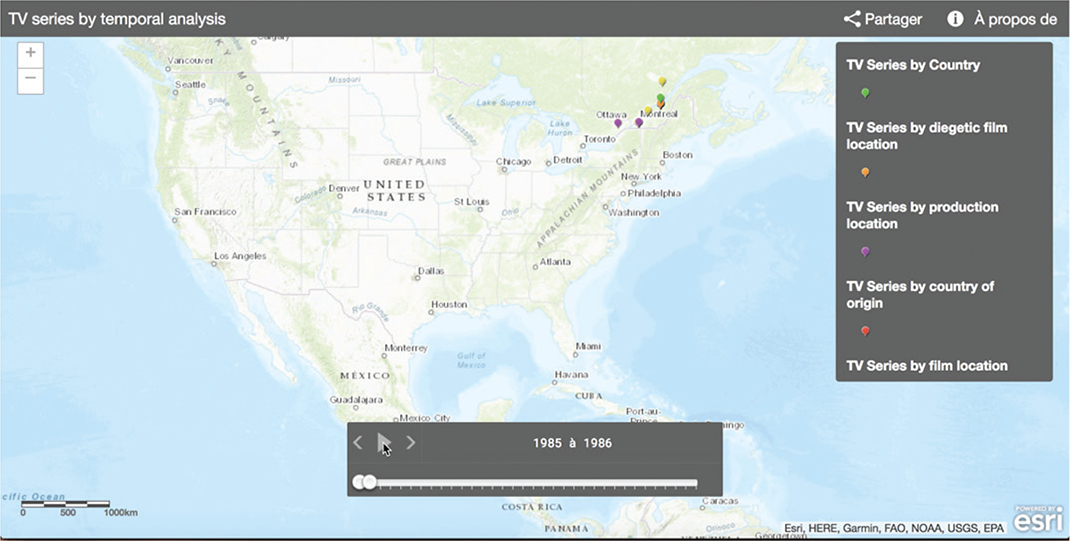Click the Washington city label on map
The height and width of the screenshot is (541, 1070).
[x=634, y=212]
